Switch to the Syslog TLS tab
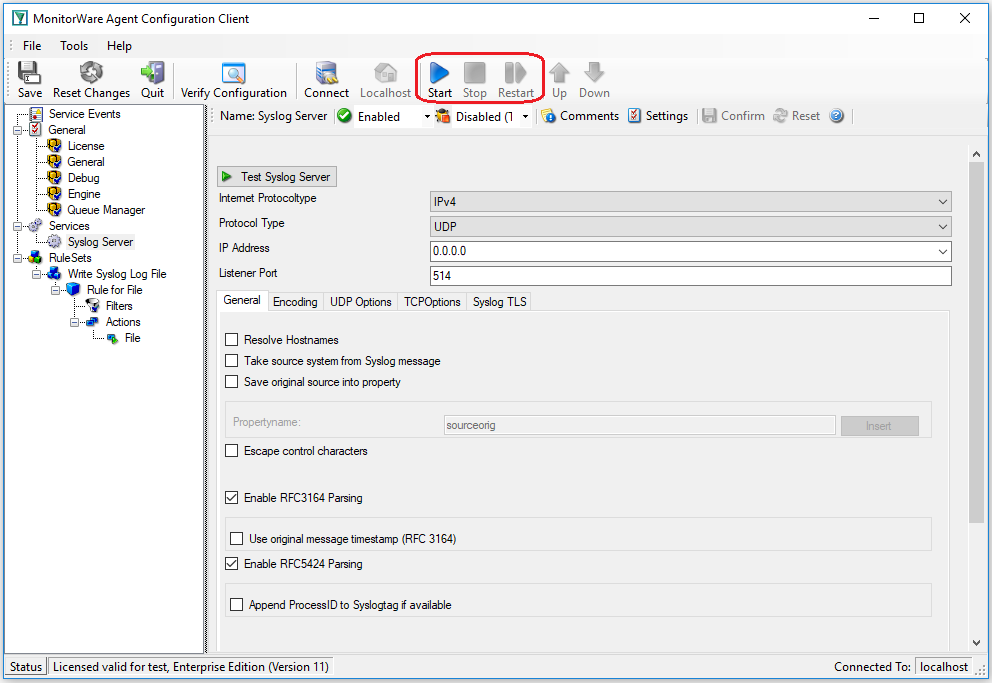Viewport: 992px width, 683px height. [499, 302]
